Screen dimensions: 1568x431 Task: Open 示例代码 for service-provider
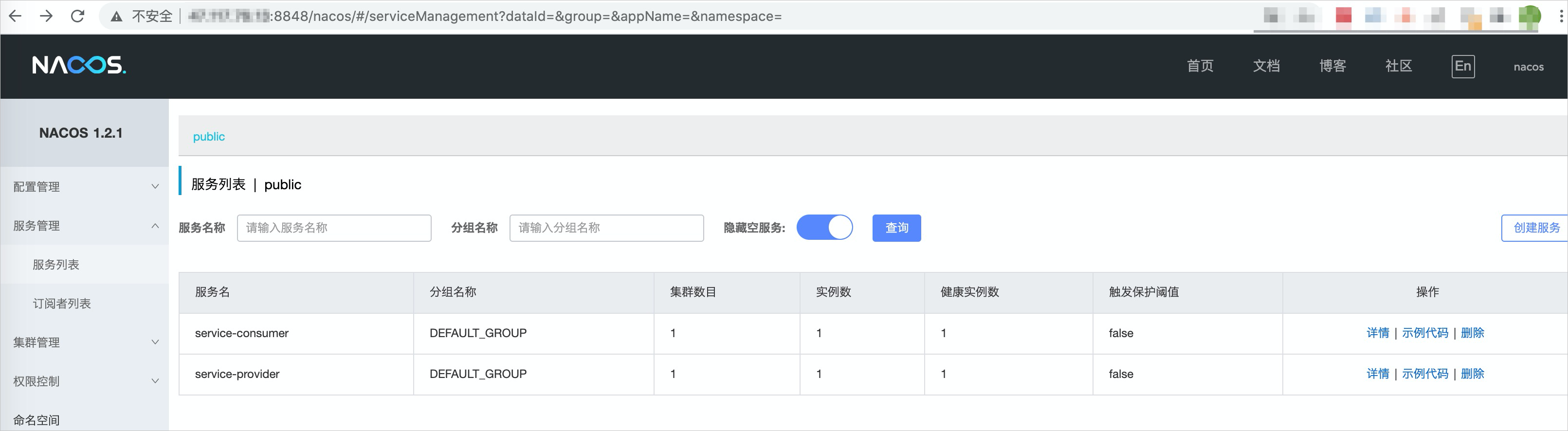1425,374
